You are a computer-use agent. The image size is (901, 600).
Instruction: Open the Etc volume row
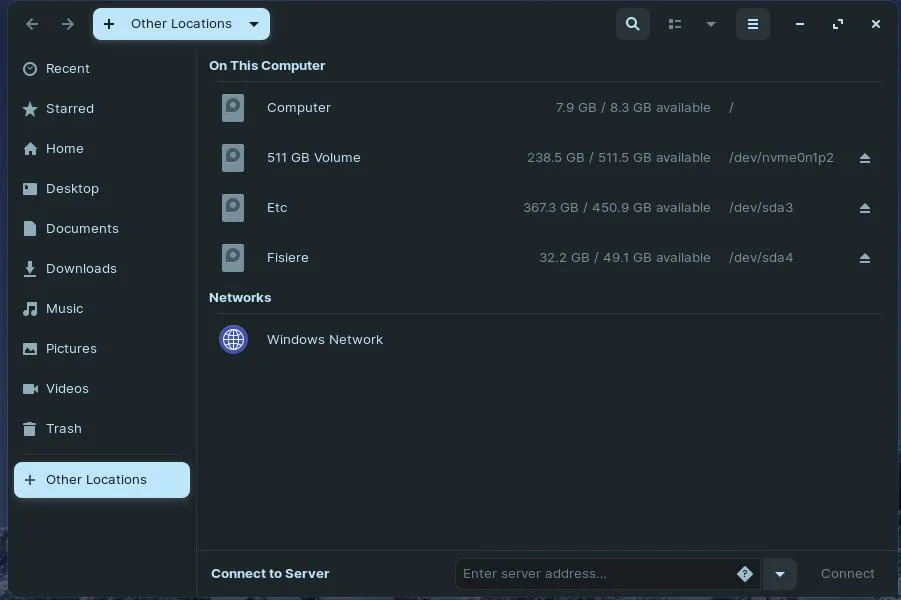(x=545, y=208)
